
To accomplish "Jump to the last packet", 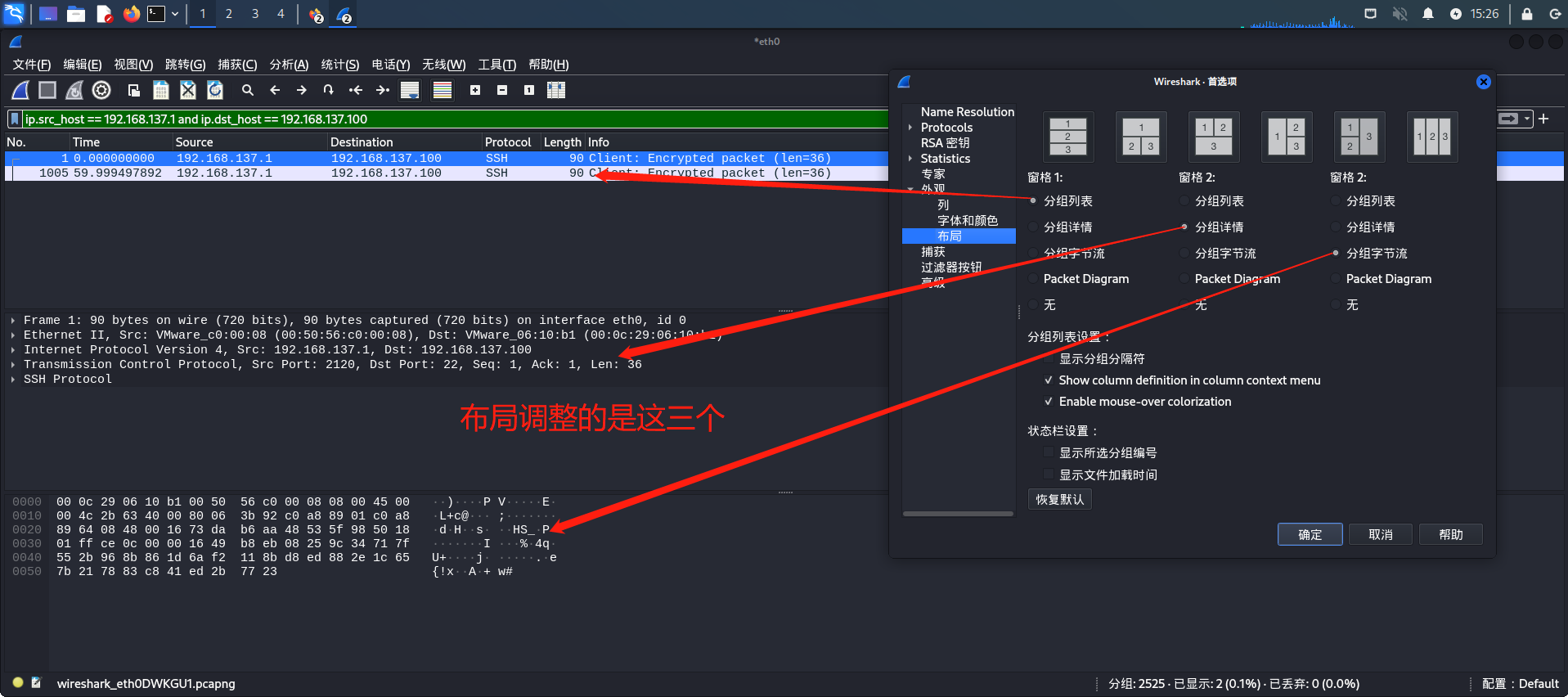I will point(383,90).
